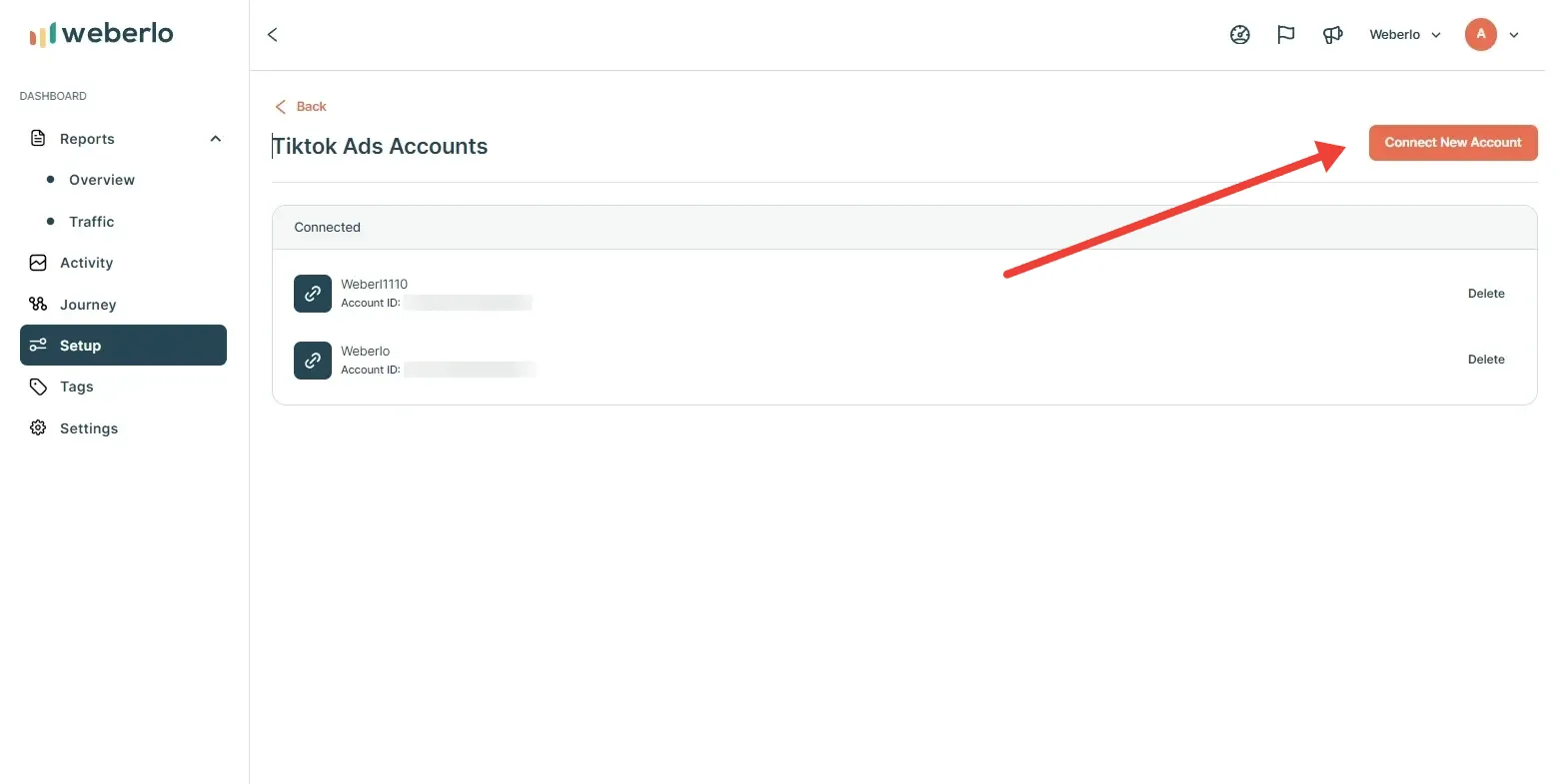Click the Weberlo account name in list
Screen dimensions: 1560x784
[x=366, y=351]
